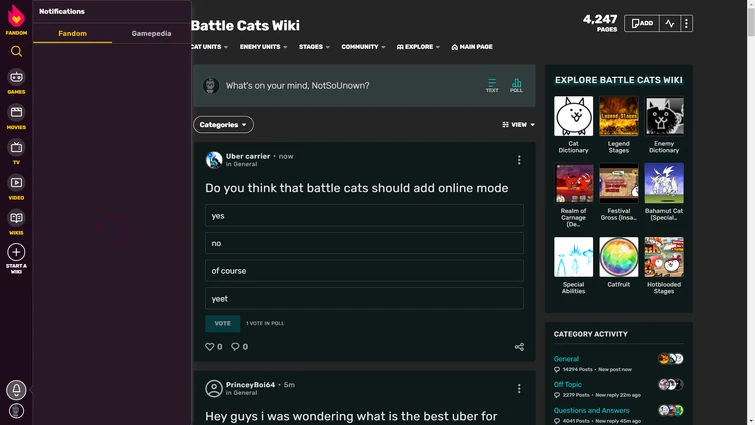
Task: Switch to the Gamepedia notifications tab
Action: 151,33
